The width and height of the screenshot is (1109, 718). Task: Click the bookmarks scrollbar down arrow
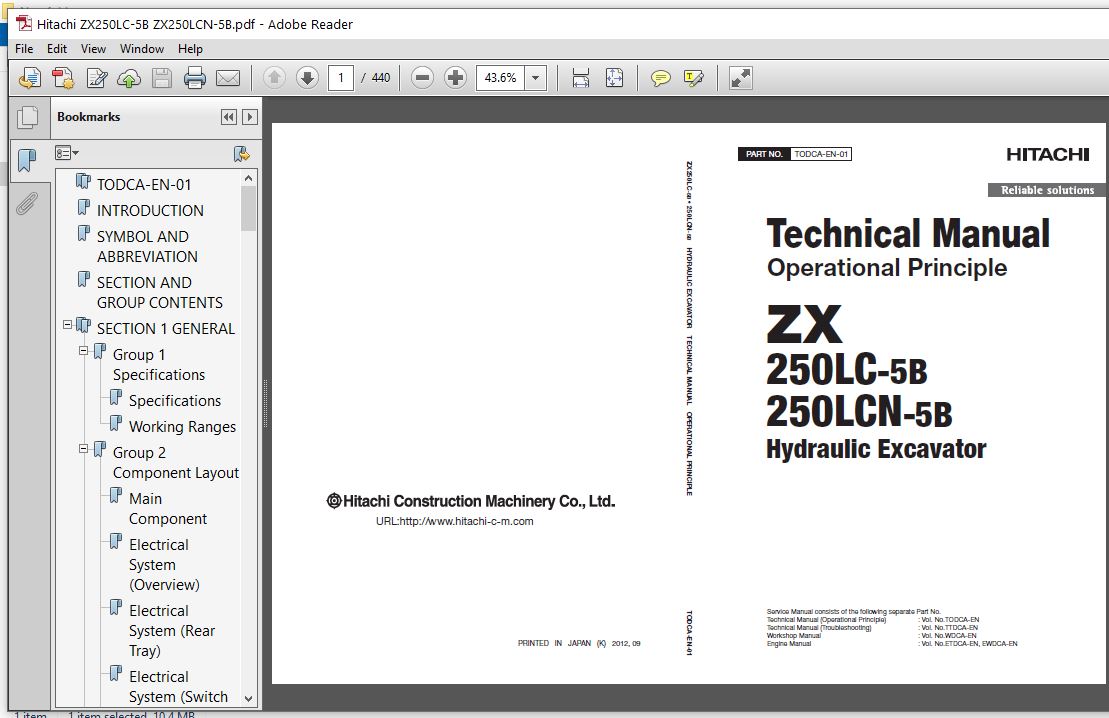(248, 698)
